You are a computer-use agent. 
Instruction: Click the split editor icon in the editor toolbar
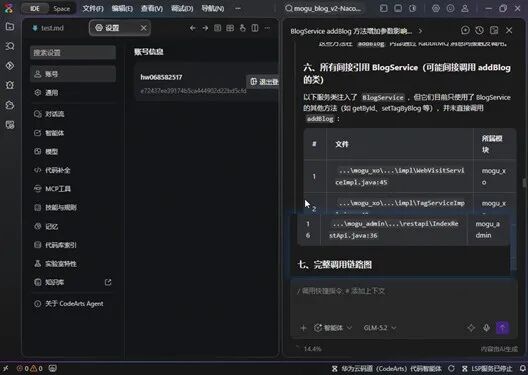click(x=255, y=28)
